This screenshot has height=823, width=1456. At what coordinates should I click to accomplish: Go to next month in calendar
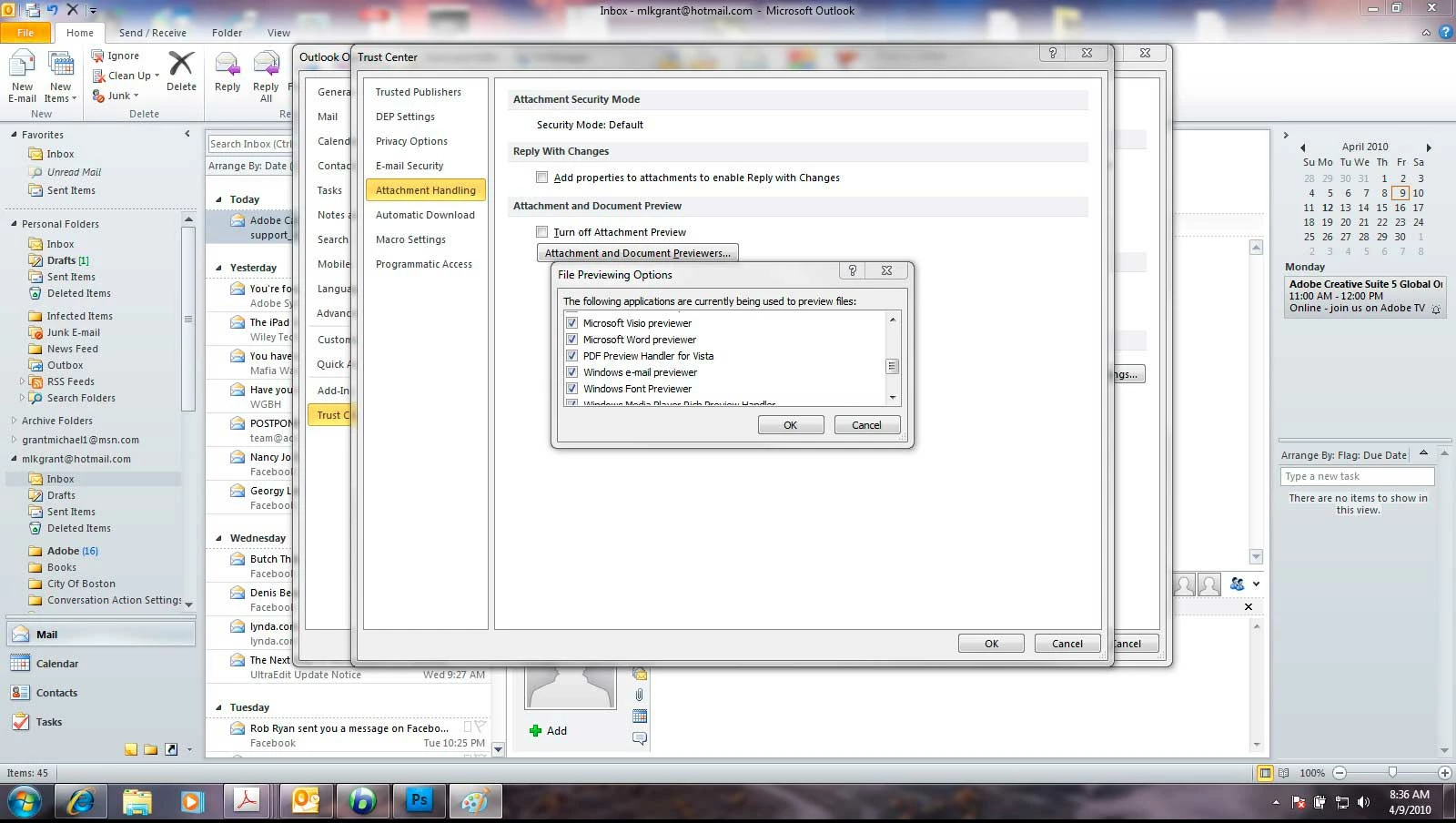click(x=1429, y=147)
